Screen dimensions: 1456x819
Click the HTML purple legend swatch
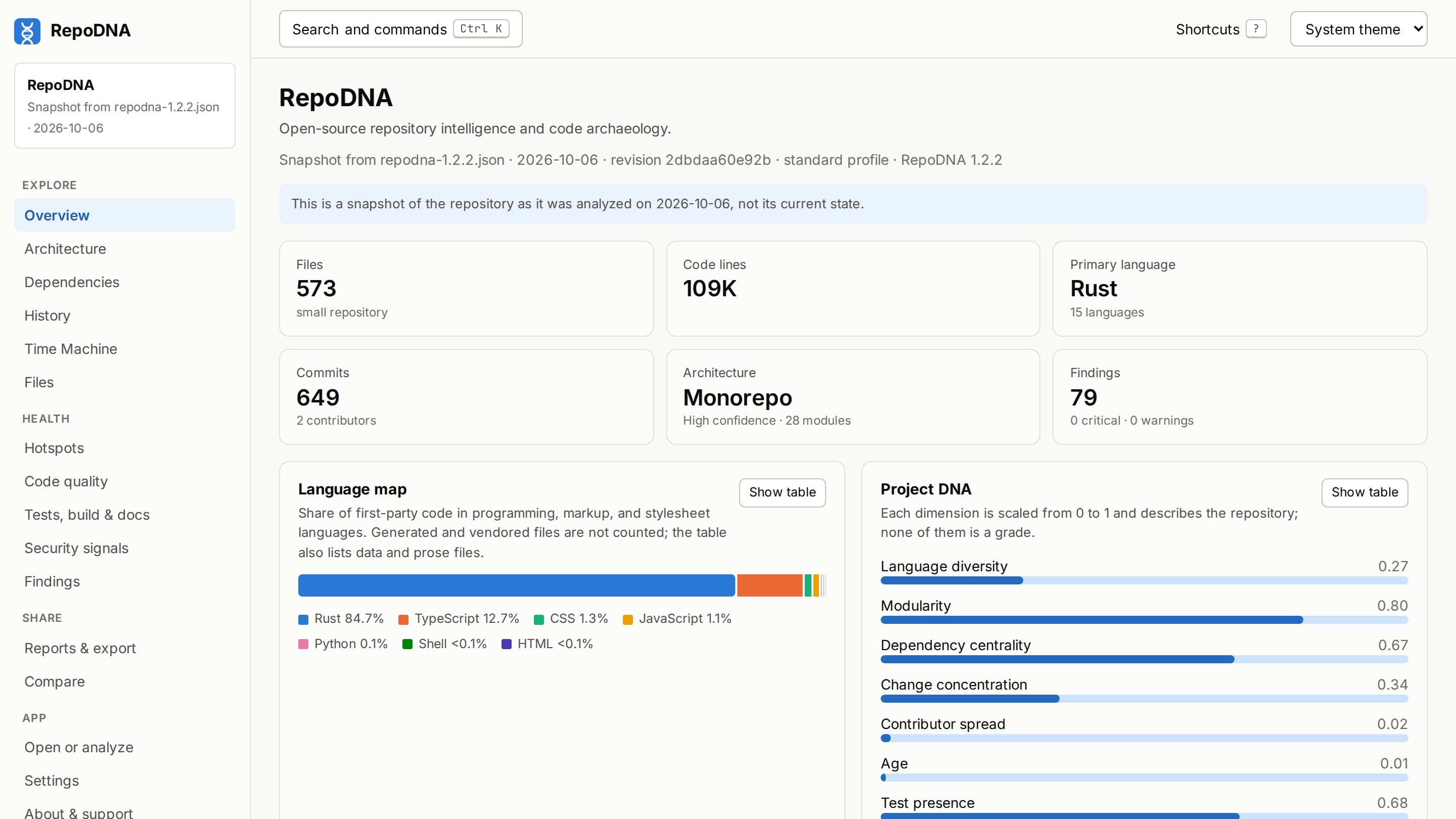(x=507, y=645)
